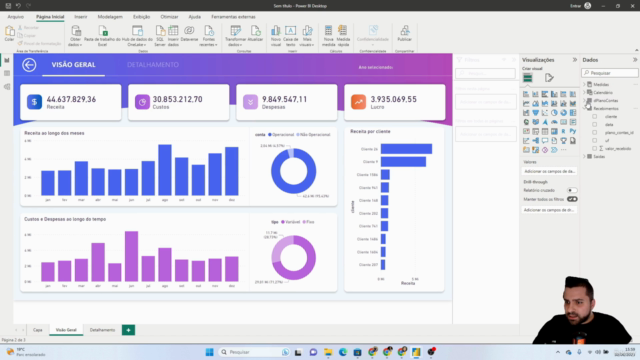Open the Ajuda ribbon tab

[194, 17]
